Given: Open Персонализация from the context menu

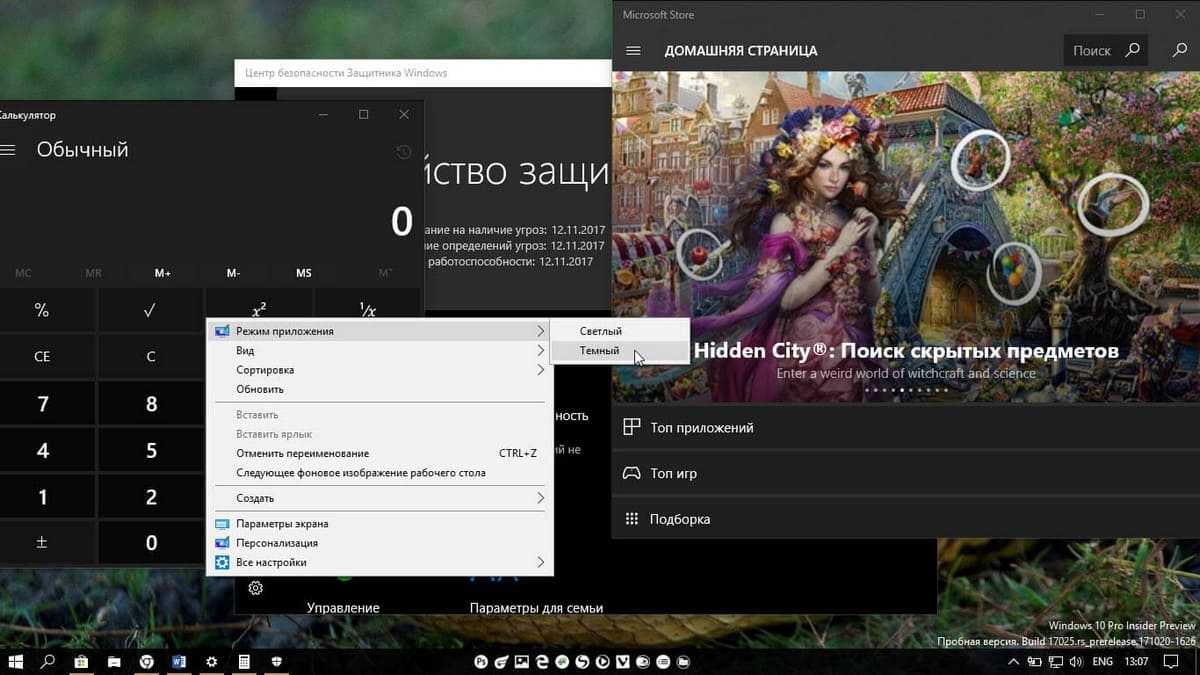Looking at the screenshot, I should point(277,543).
